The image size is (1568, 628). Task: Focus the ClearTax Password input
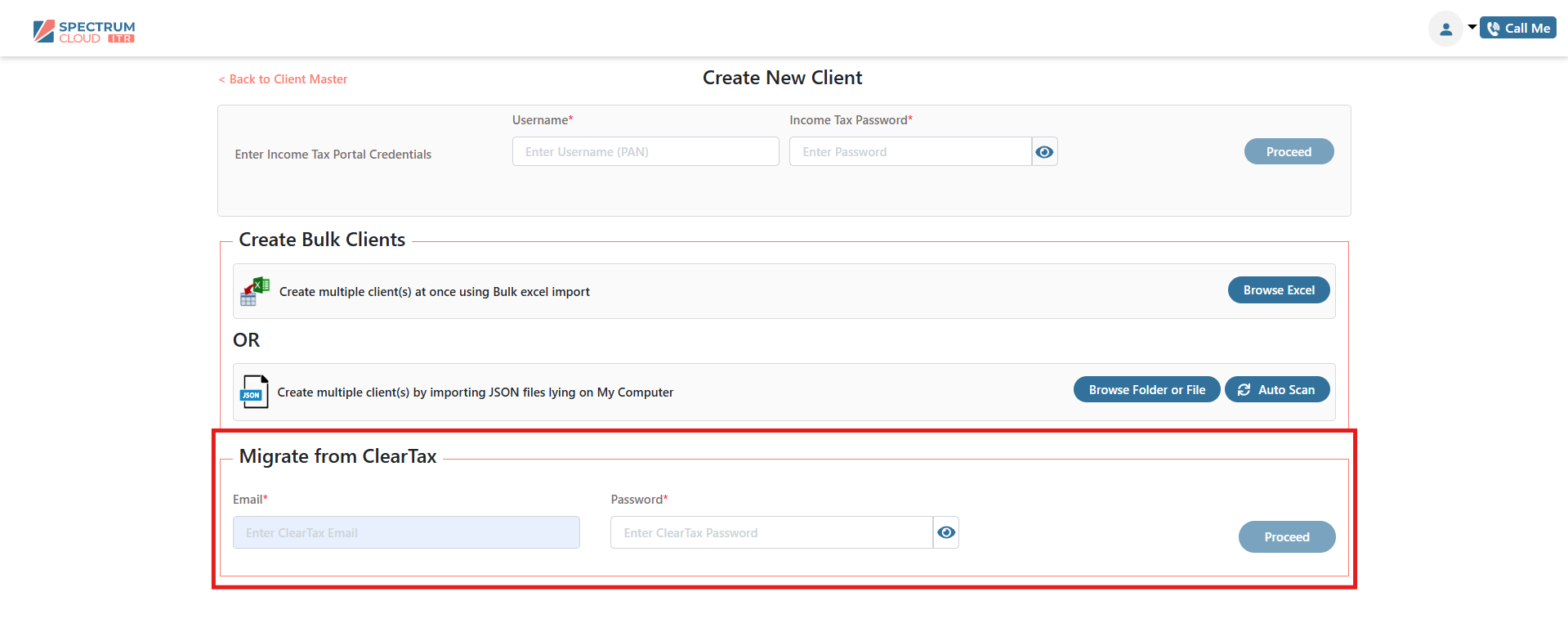(x=771, y=533)
